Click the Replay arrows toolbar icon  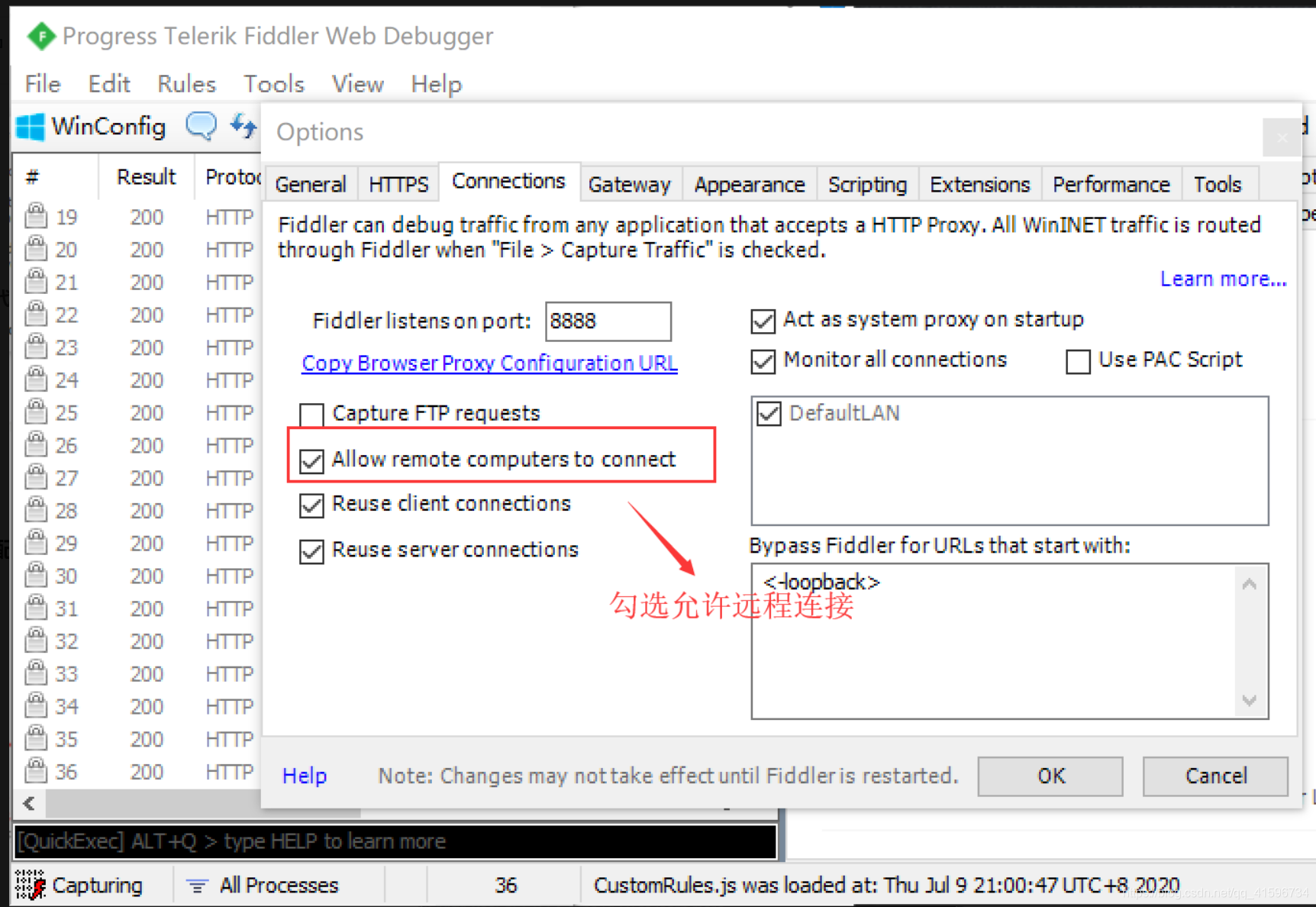click(x=244, y=126)
